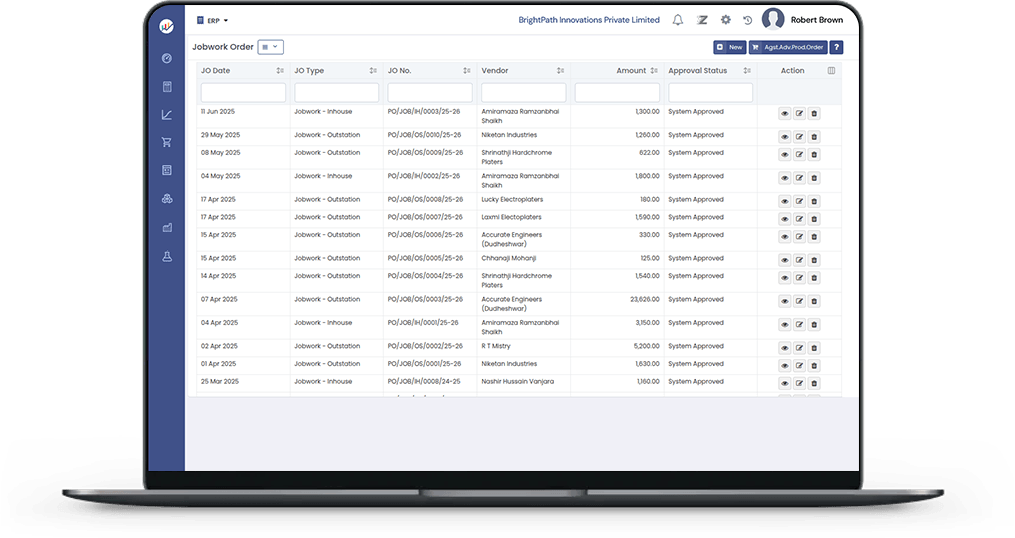This screenshot has width=1015, height=538.
Task: Select the 23,626.00 amount cell
Action: [x=617, y=304]
